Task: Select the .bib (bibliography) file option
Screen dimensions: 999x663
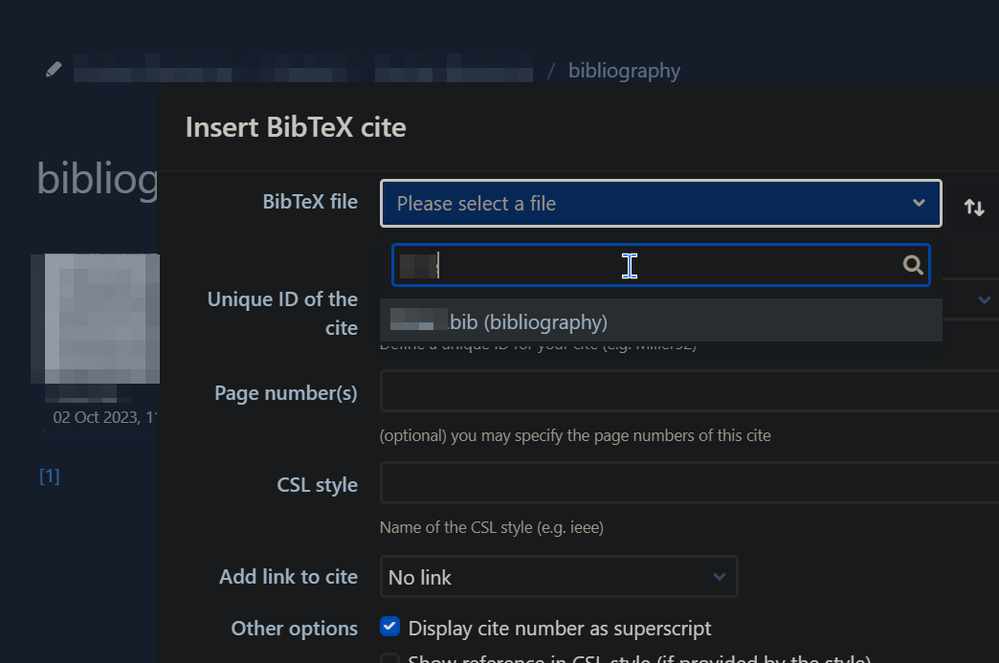Action: pos(661,321)
